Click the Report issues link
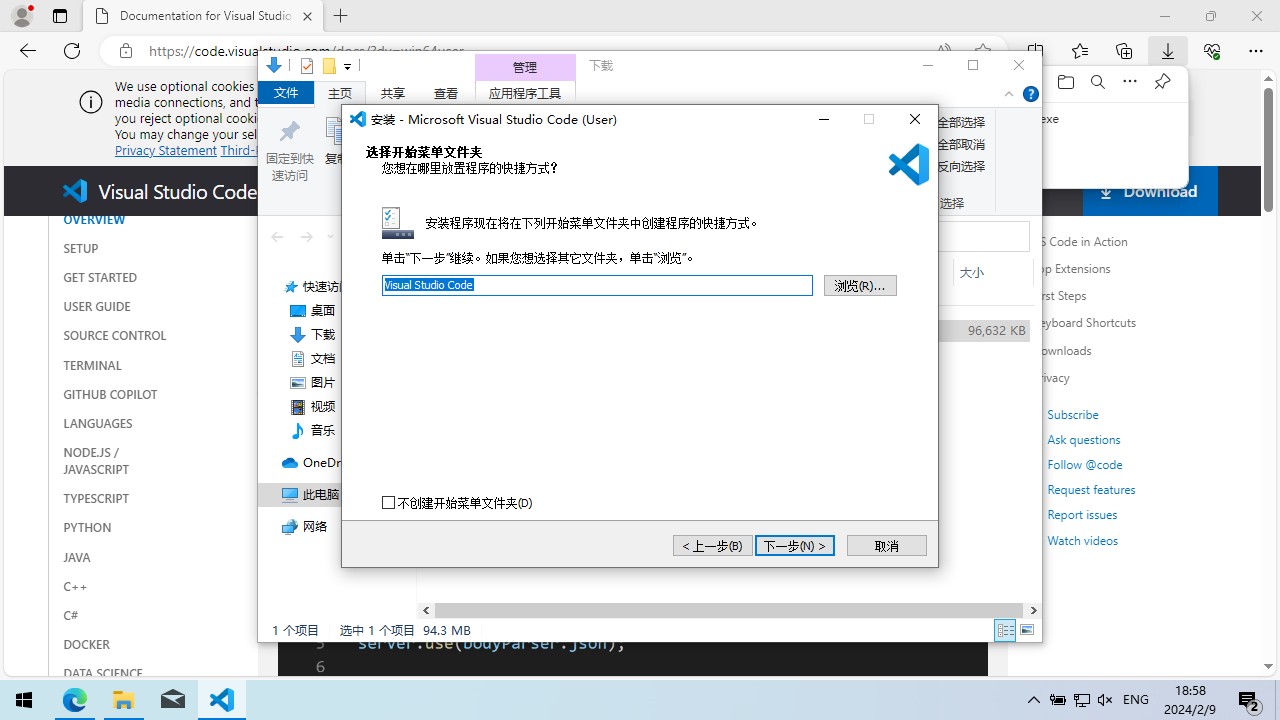1280x720 pixels. click(1082, 514)
